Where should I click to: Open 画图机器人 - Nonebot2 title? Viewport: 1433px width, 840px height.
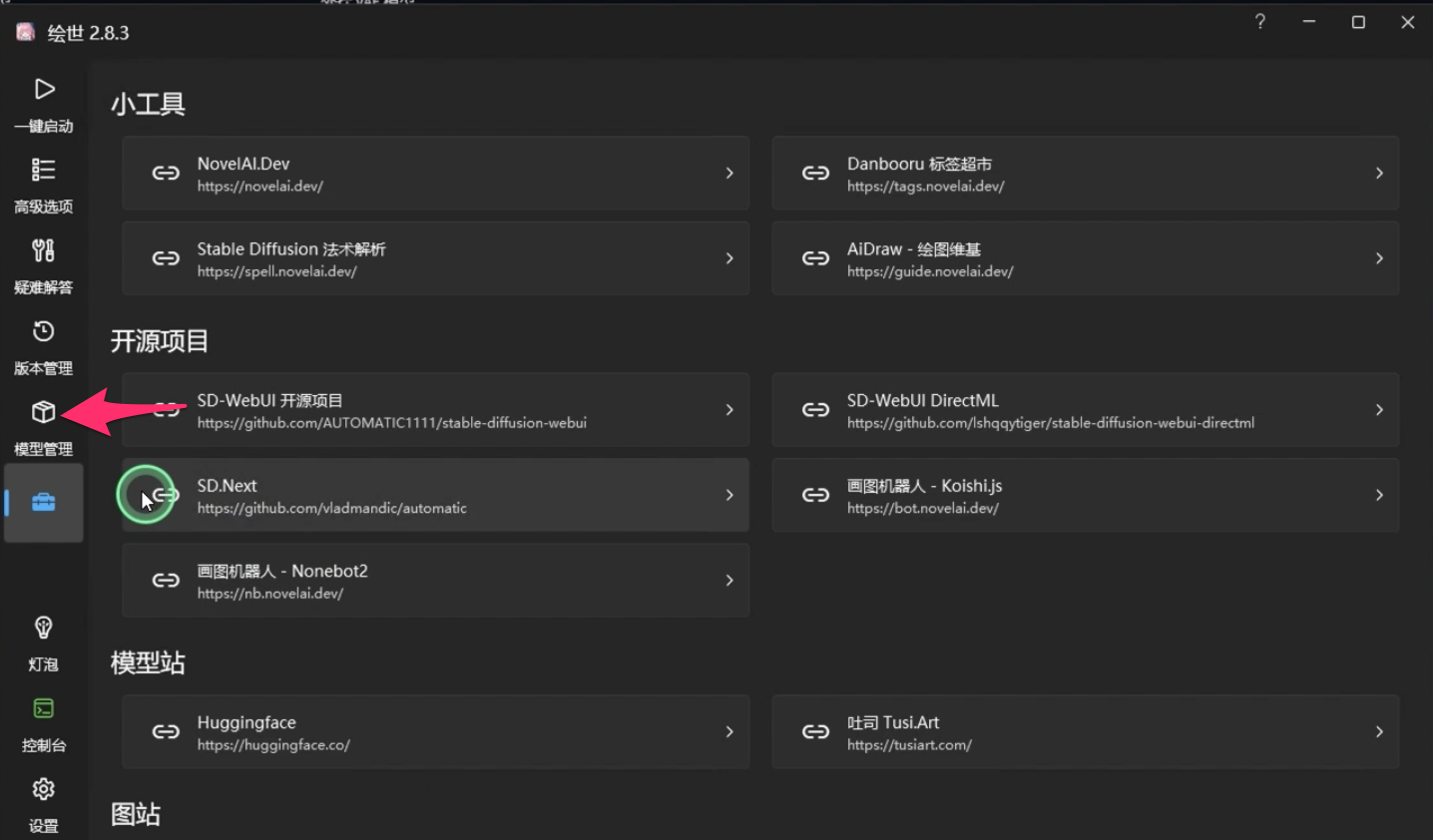click(x=282, y=571)
